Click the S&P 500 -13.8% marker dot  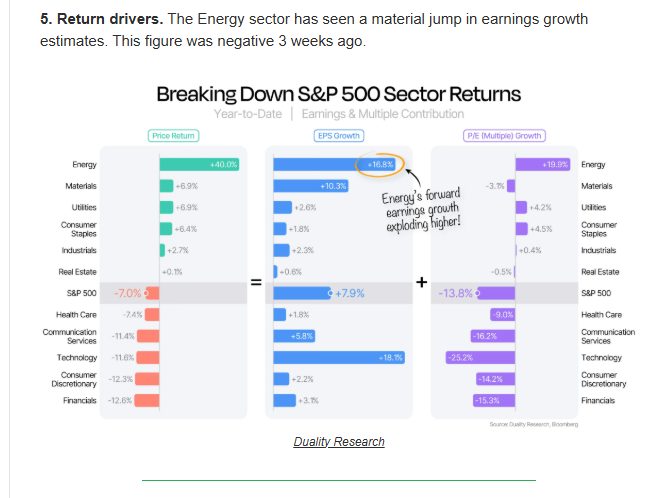coord(478,293)
